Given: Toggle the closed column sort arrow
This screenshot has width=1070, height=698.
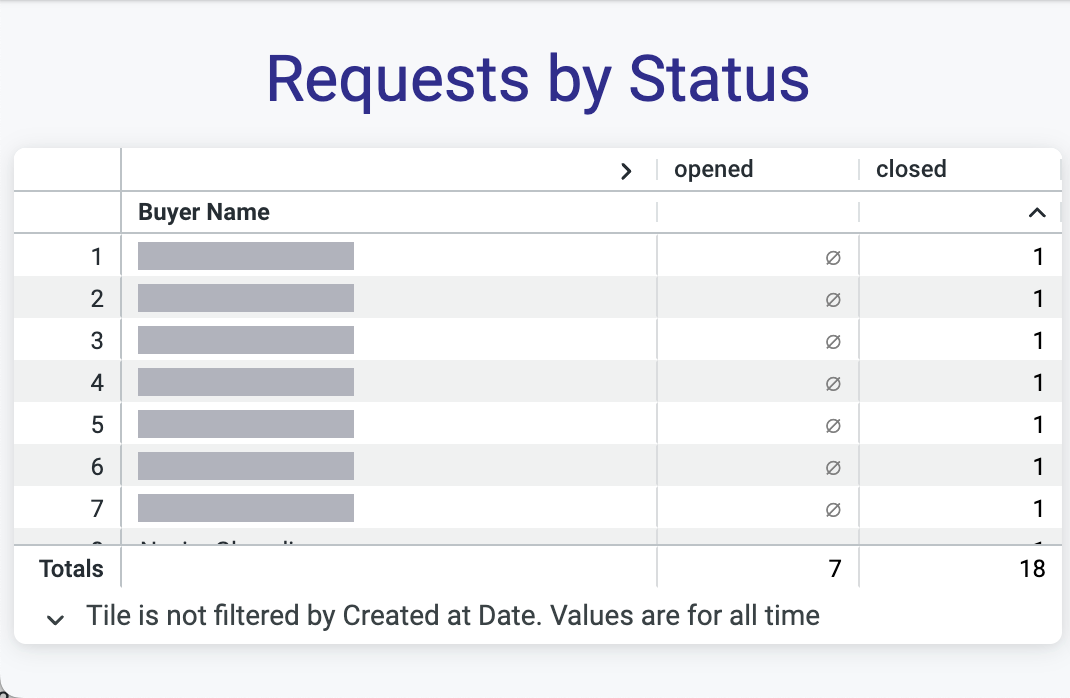Looking at the screenshot, I should (1037, 212).
